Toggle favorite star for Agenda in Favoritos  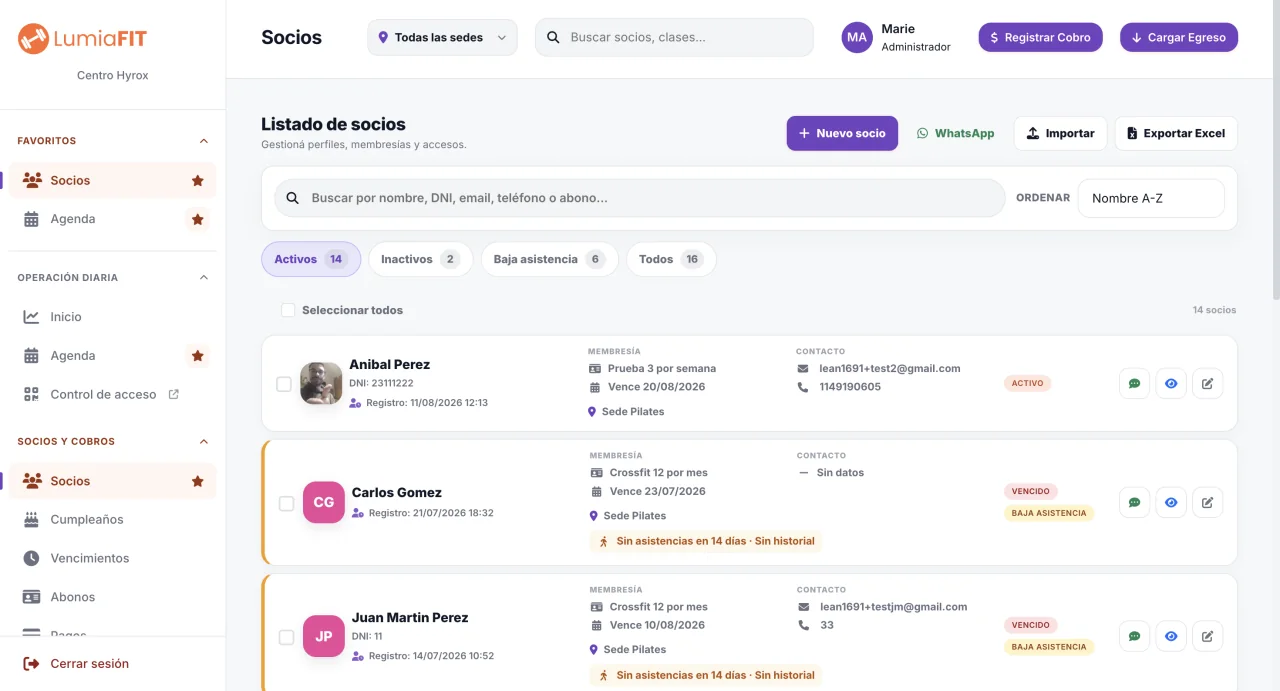tap(197, 219)
